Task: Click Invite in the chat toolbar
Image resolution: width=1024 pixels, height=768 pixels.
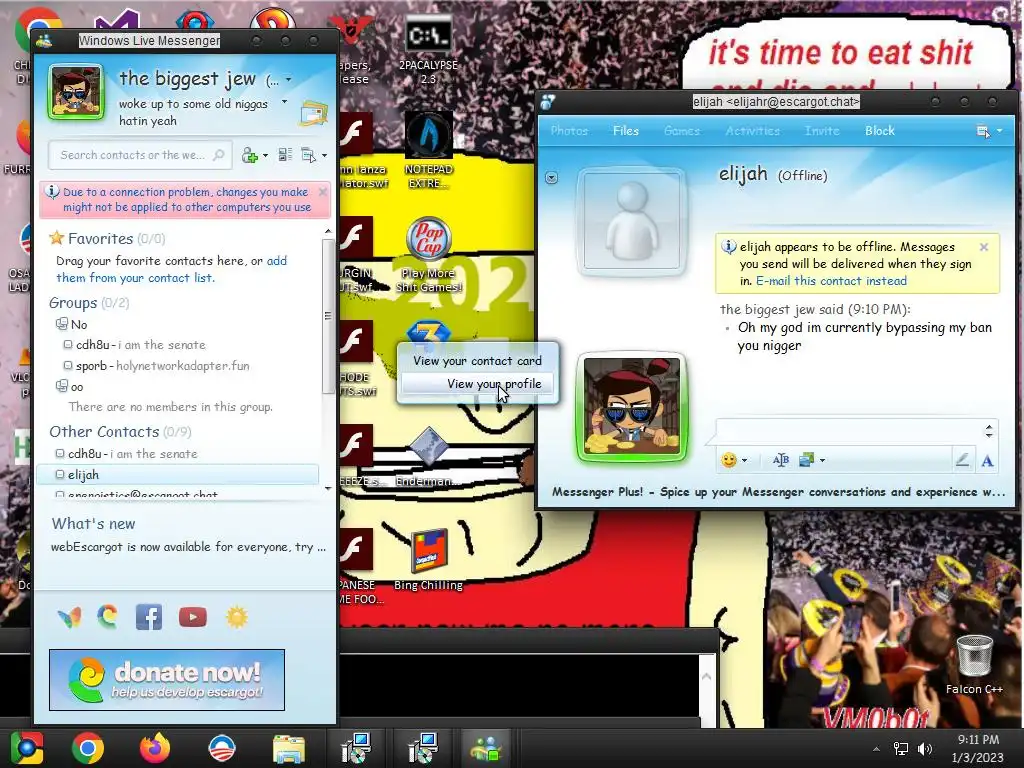Action: [822, 131]
